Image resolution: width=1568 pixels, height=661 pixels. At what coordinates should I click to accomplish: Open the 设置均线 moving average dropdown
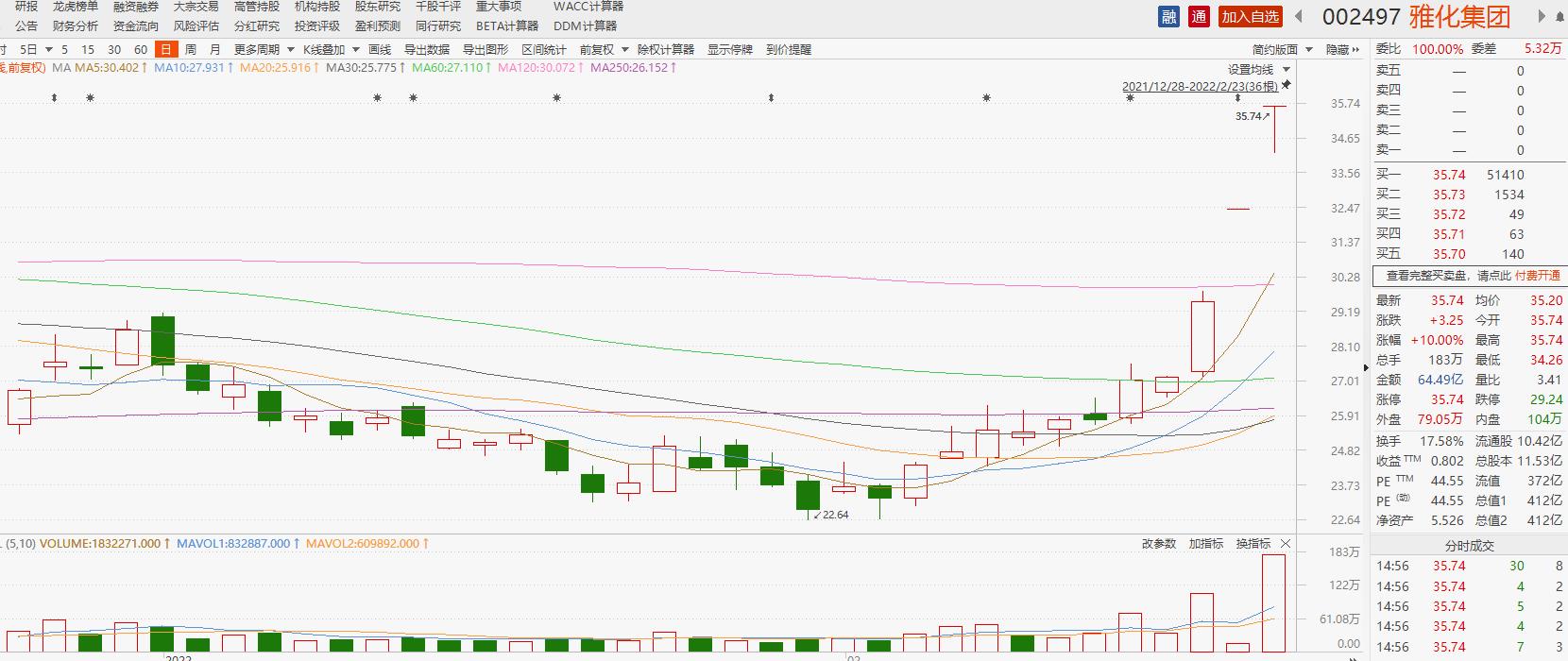(1258, 70)
